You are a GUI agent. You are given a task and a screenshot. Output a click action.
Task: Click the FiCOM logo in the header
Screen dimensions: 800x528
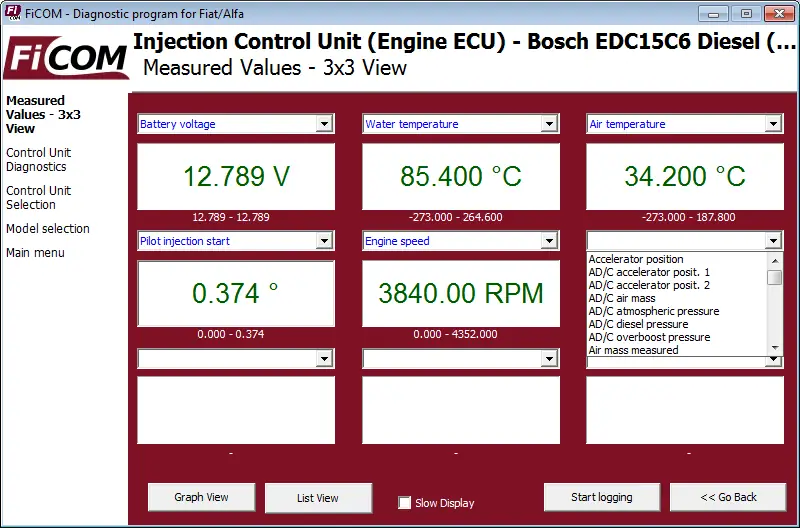[65, 58]
